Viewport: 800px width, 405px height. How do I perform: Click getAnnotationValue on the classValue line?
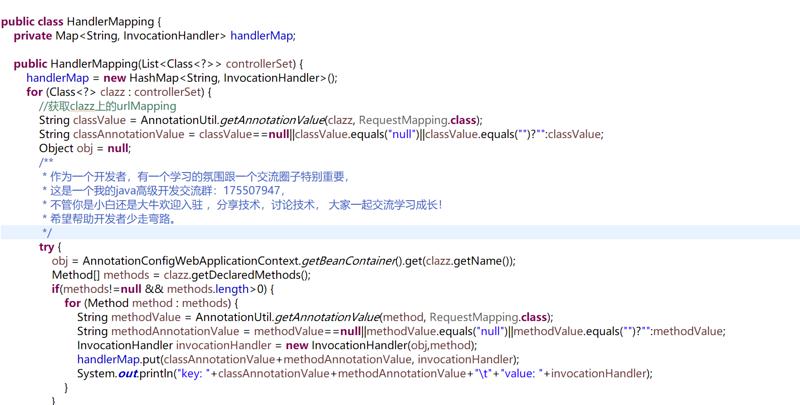click(x=273, y=120)
